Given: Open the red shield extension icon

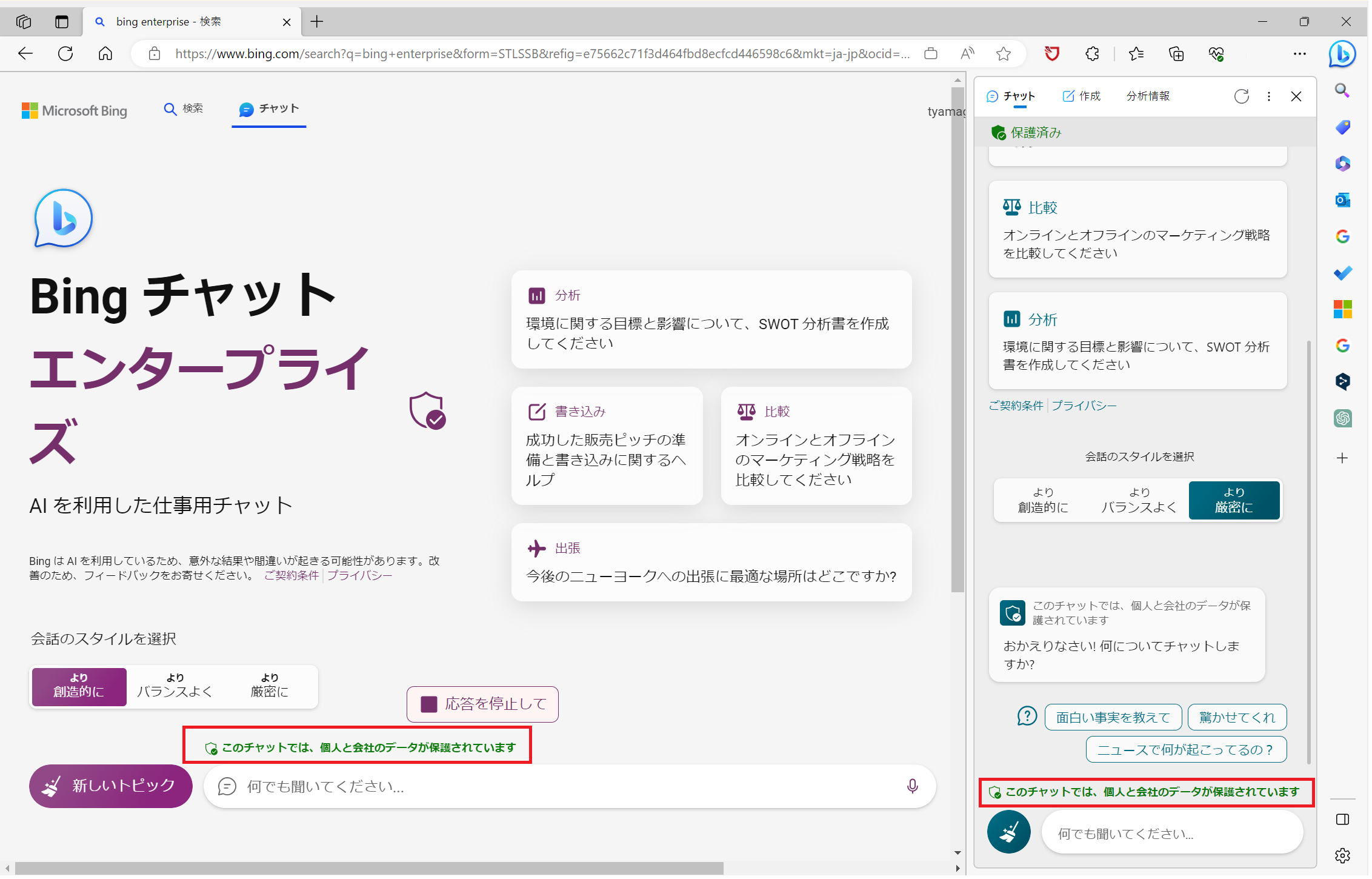Looking at the screenshot, I should (1052, 54).
